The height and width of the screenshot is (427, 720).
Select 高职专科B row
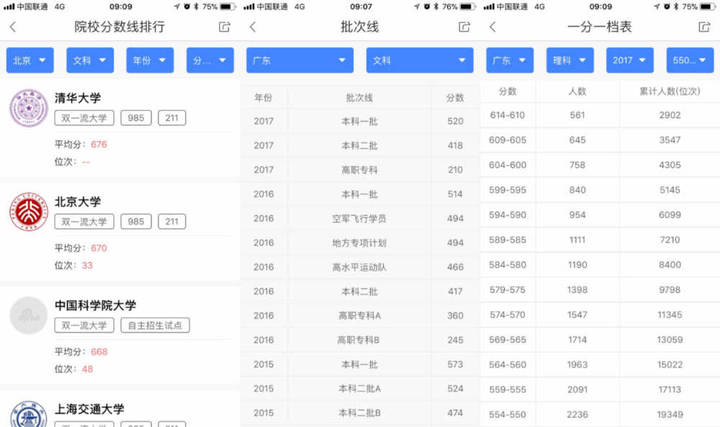[x=360, y=340]
